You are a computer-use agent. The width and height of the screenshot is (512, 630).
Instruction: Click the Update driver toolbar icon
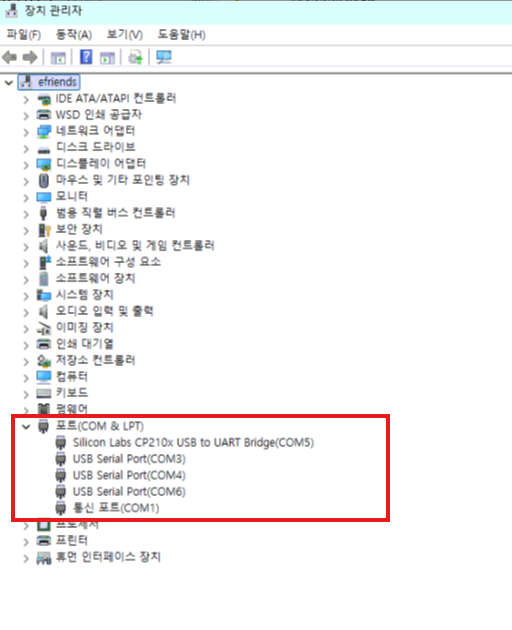[135, 57]
